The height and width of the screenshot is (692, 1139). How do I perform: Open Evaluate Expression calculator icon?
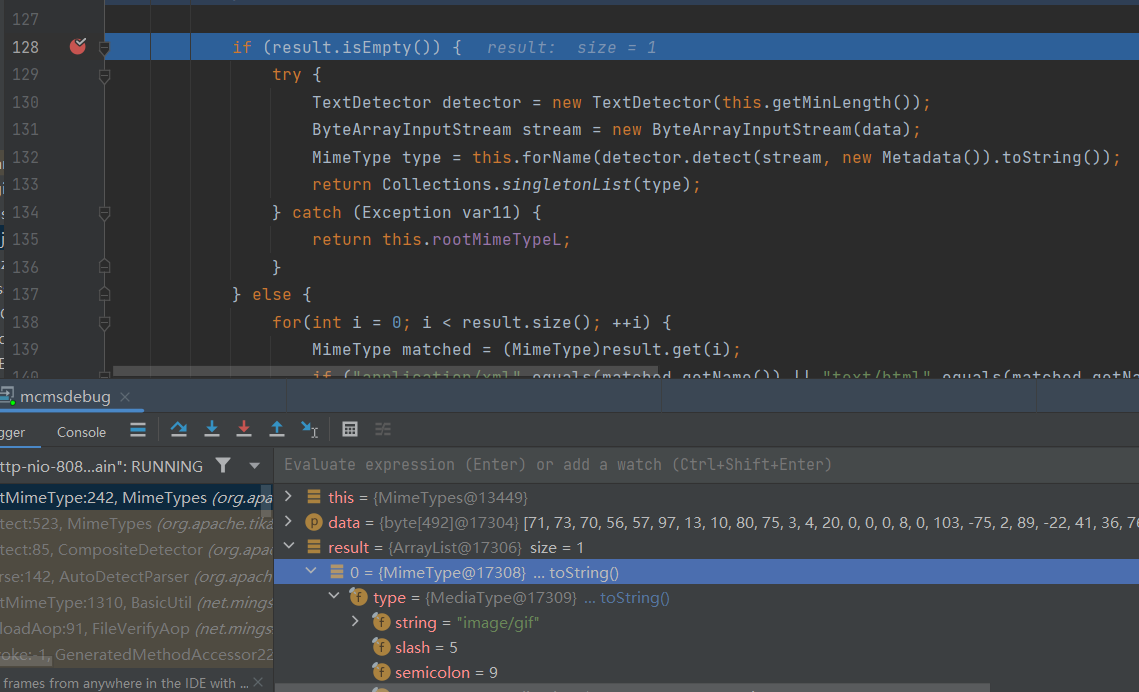(349, 430)
